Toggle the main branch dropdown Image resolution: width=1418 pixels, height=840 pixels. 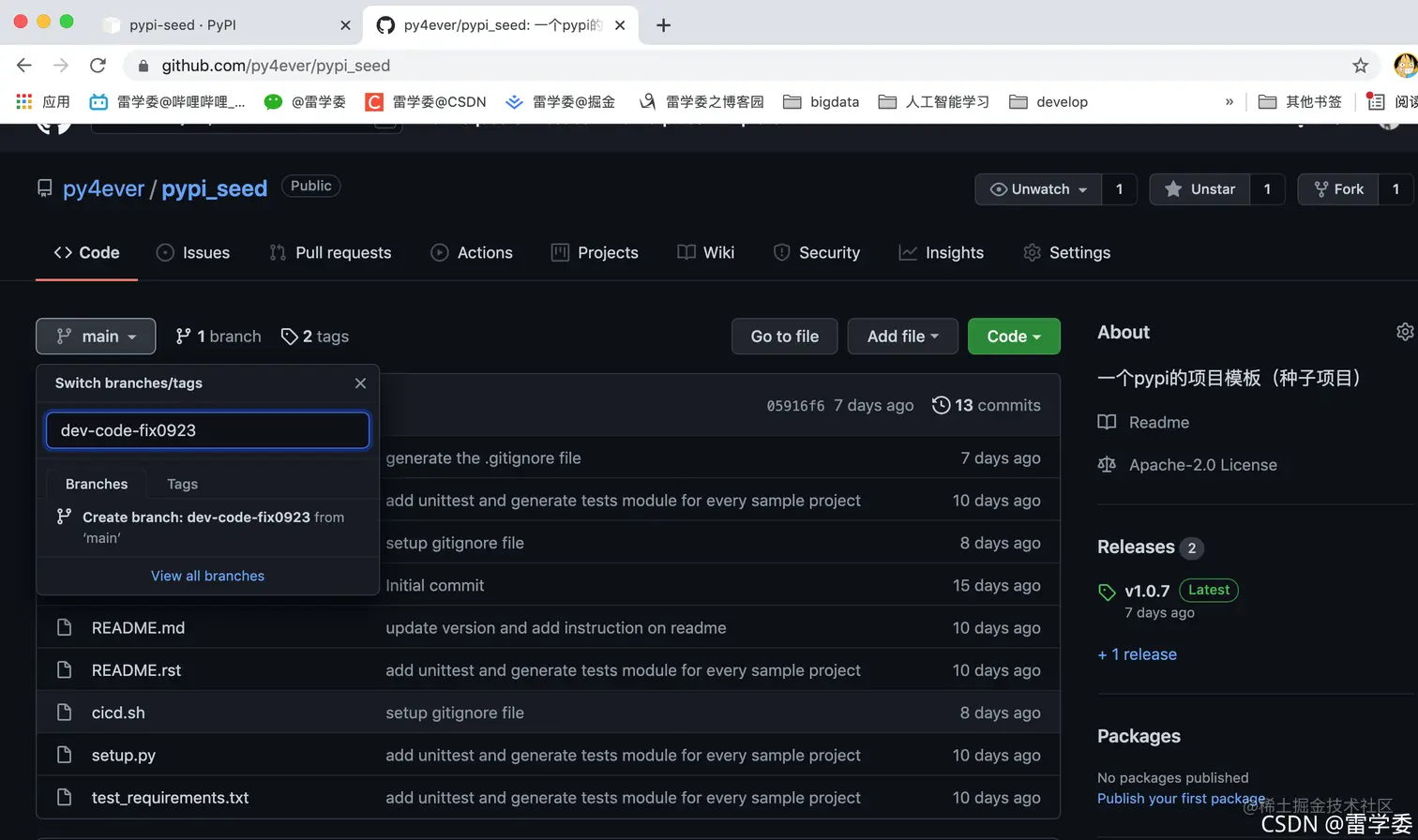tap(96, 337)
